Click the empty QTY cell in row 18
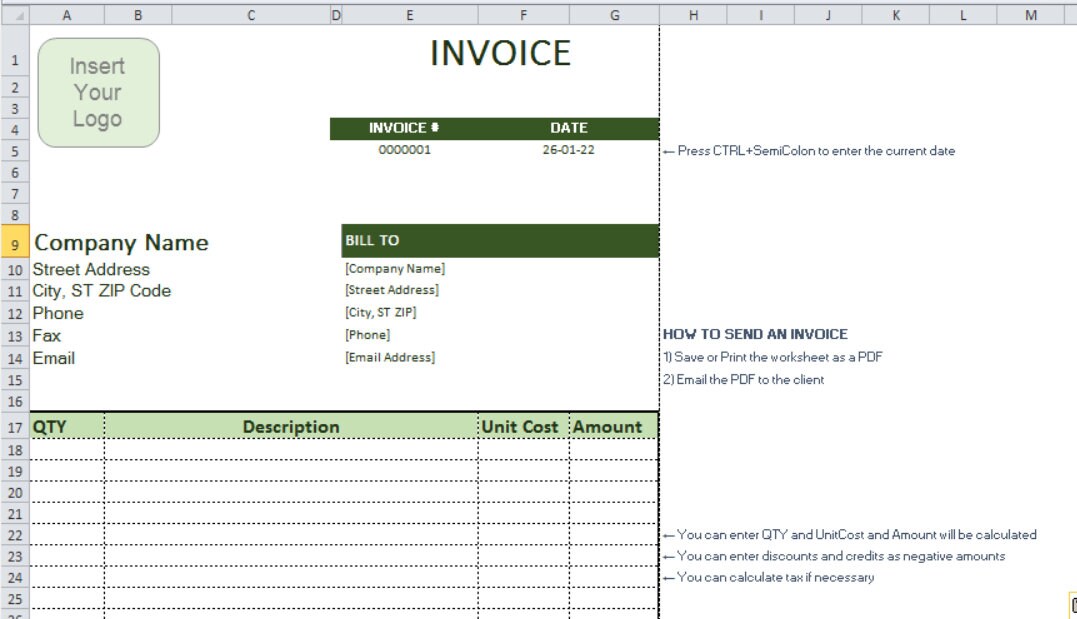Image resolution: width=1077 pixels, height=619 pixels. click(67, 450)
